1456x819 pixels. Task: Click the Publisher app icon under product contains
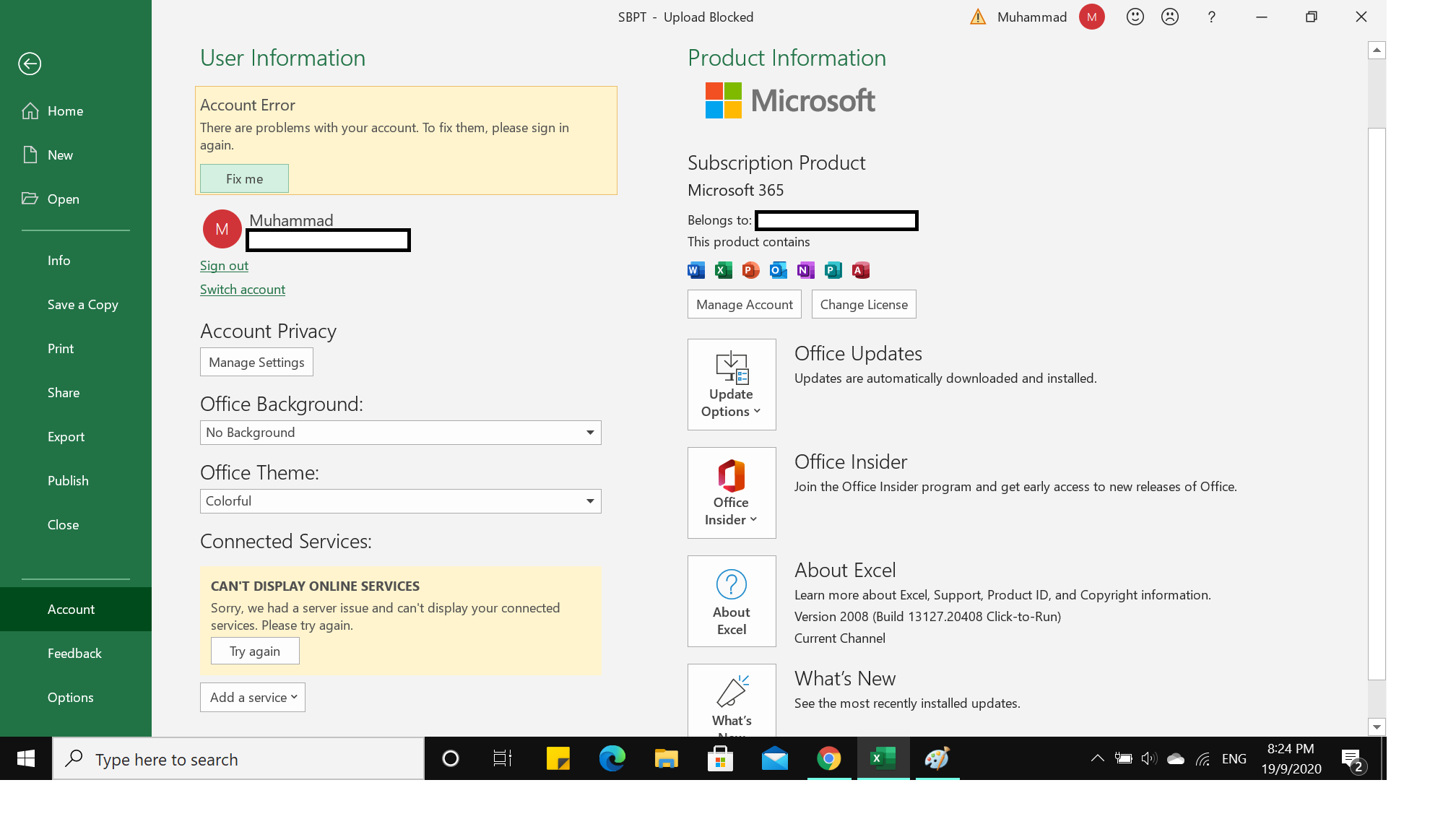tap(833, 270)
